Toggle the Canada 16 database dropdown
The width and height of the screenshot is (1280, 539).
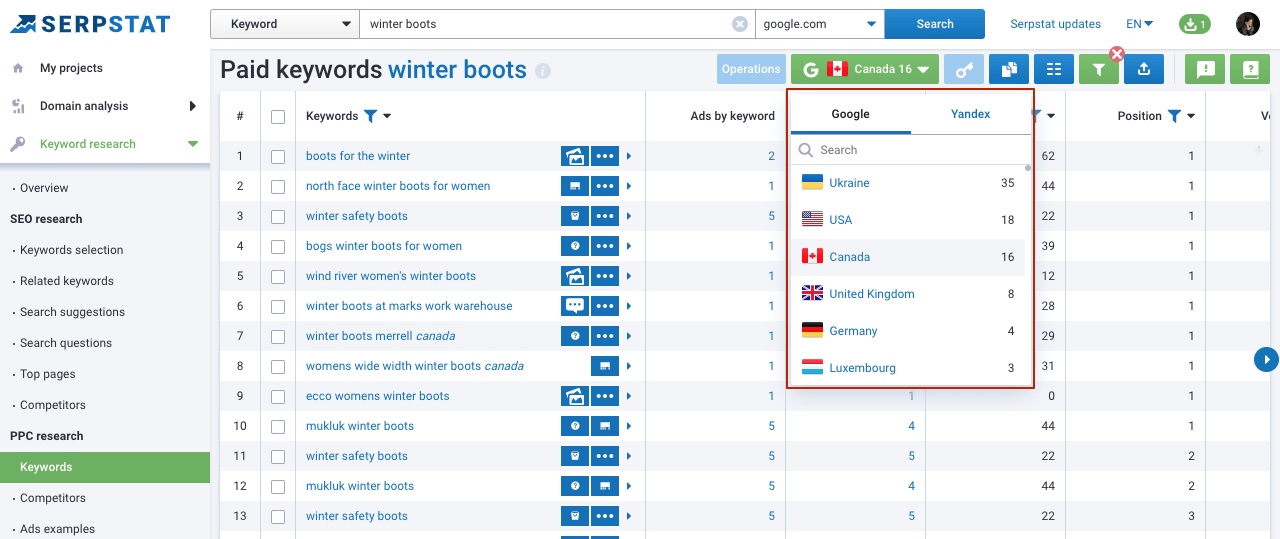click(865, 69)
